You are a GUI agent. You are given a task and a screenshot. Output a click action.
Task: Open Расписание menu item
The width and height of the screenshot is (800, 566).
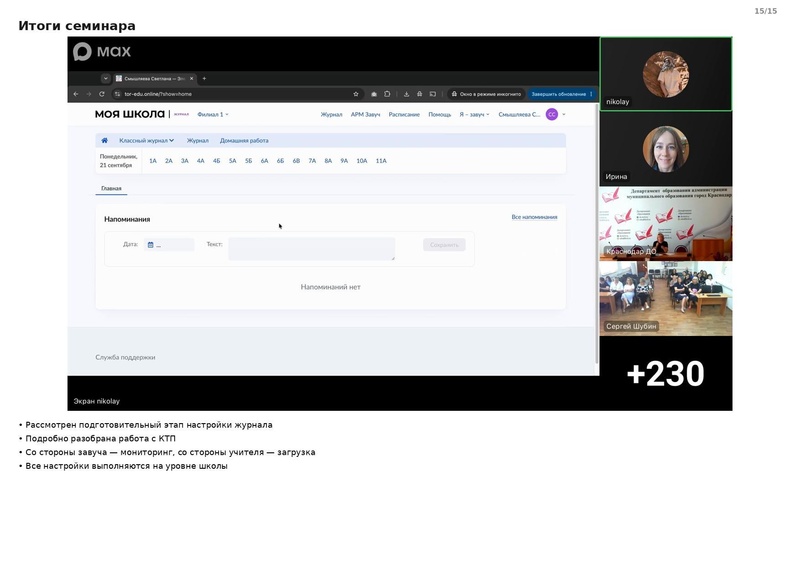(404, 114)
